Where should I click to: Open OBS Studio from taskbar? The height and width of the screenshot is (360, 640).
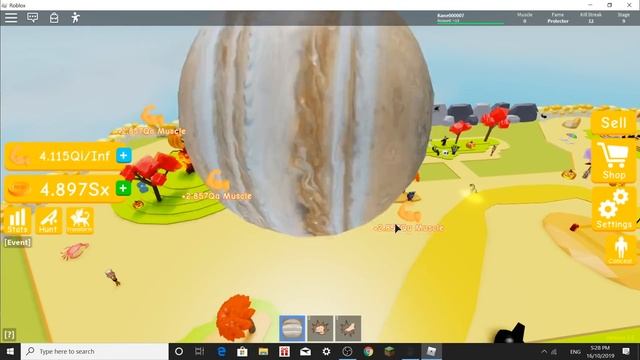coord(347,351)
